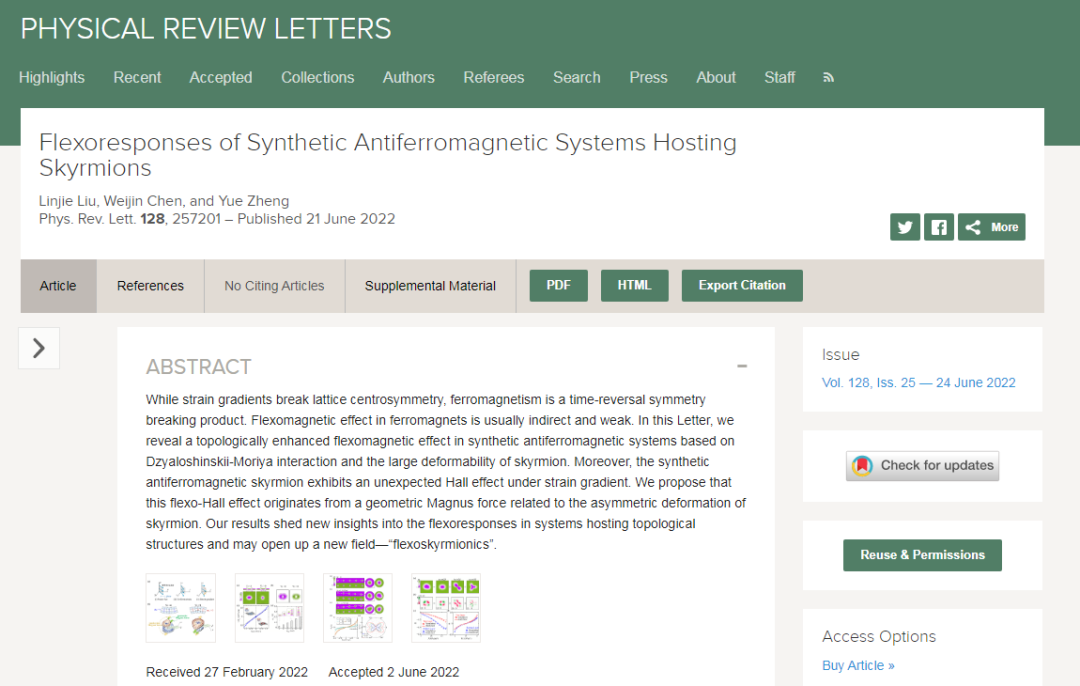The width and height of the screenshot is (1080, 686).
Task: Click the authors line Linjie Liu, Weijin Chen
Action: point(164,201)
